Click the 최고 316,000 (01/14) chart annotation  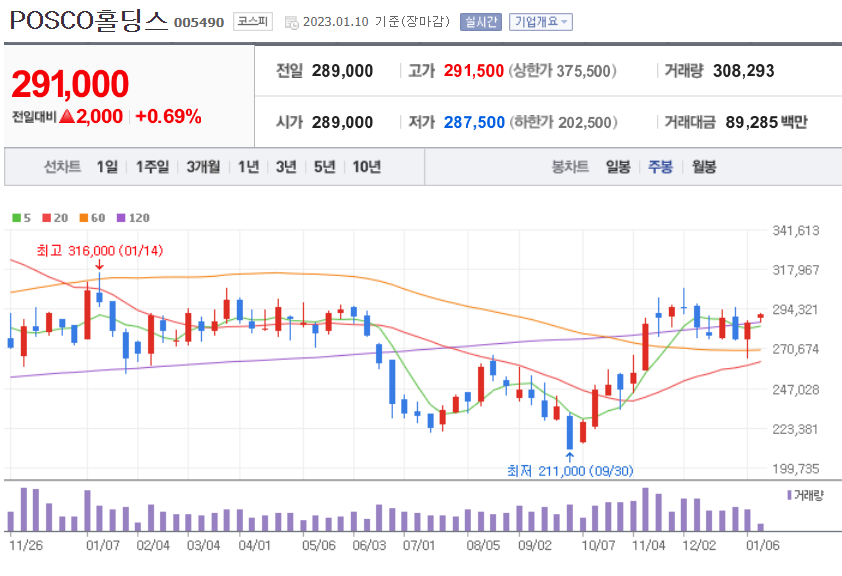(100, 251)
